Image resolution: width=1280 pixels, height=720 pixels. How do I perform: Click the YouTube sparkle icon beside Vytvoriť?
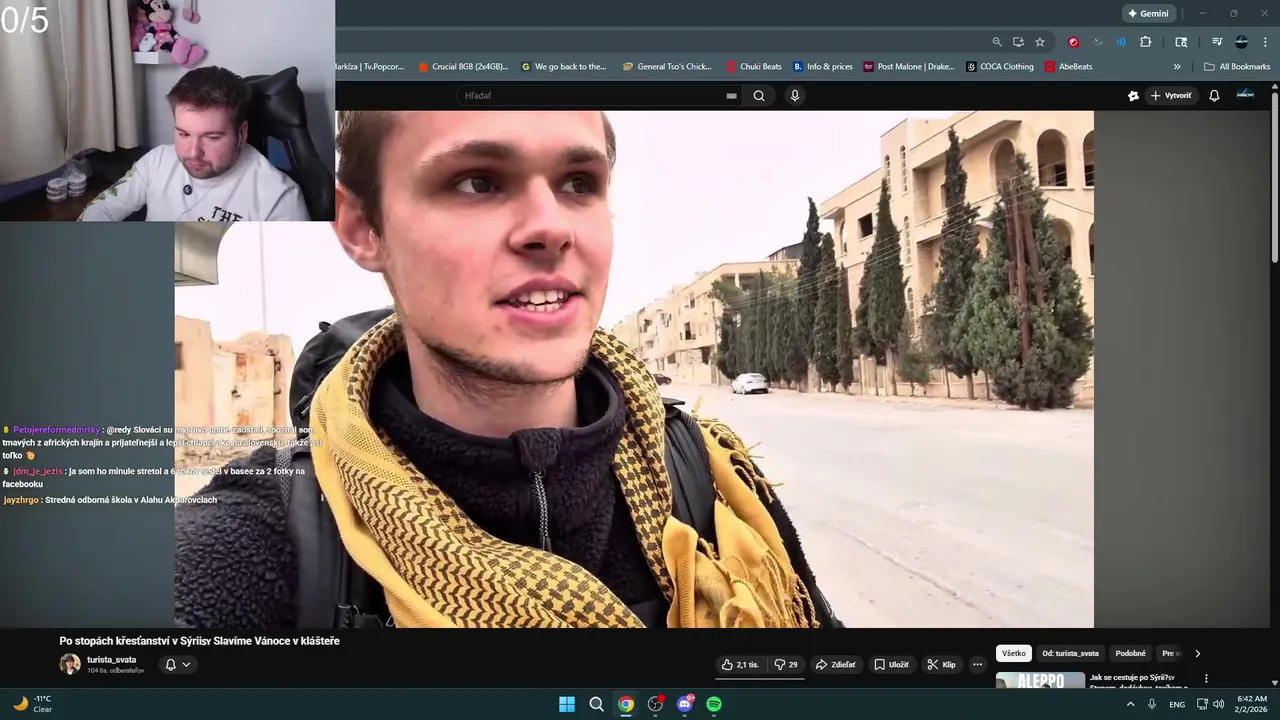(x=1133, y=96)
